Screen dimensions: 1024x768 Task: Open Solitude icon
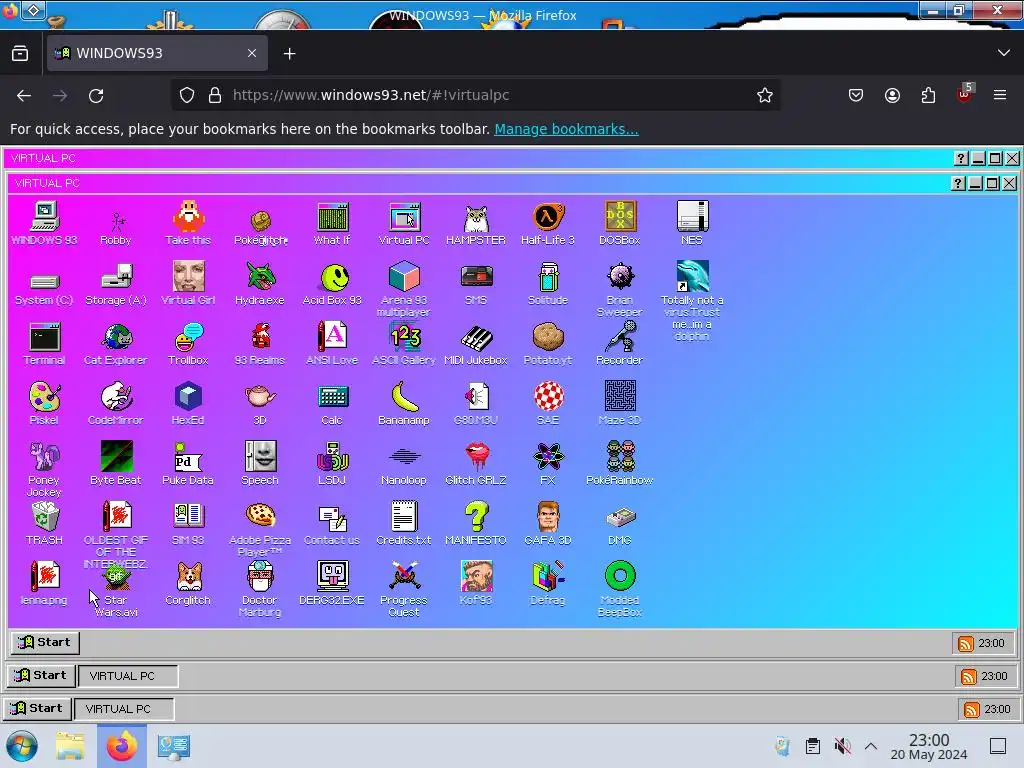[548, 284]
